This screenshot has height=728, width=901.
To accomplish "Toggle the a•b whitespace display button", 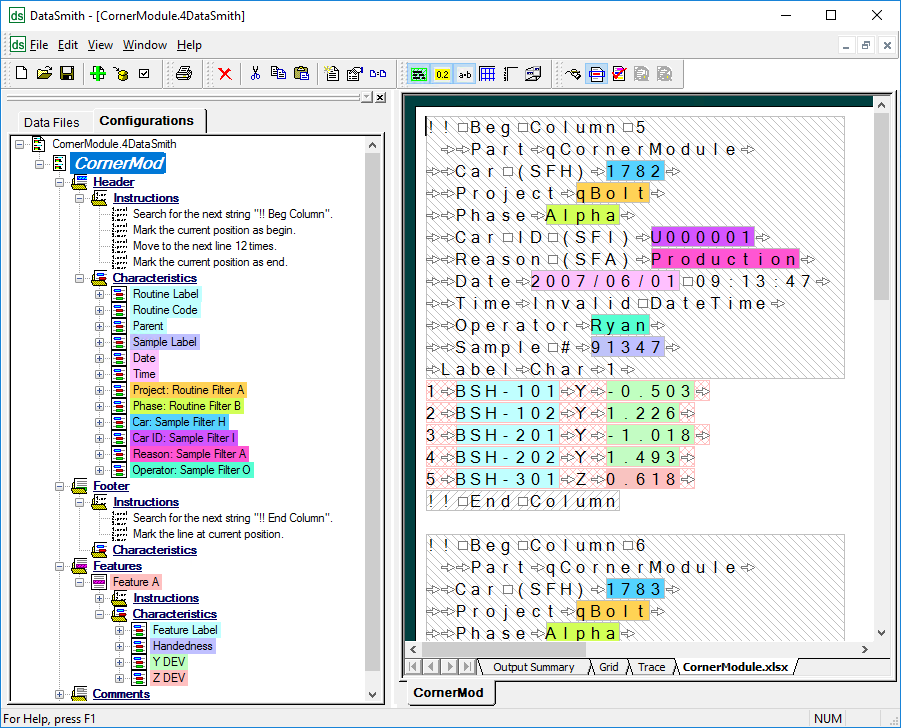I will [x=465, y=73].
